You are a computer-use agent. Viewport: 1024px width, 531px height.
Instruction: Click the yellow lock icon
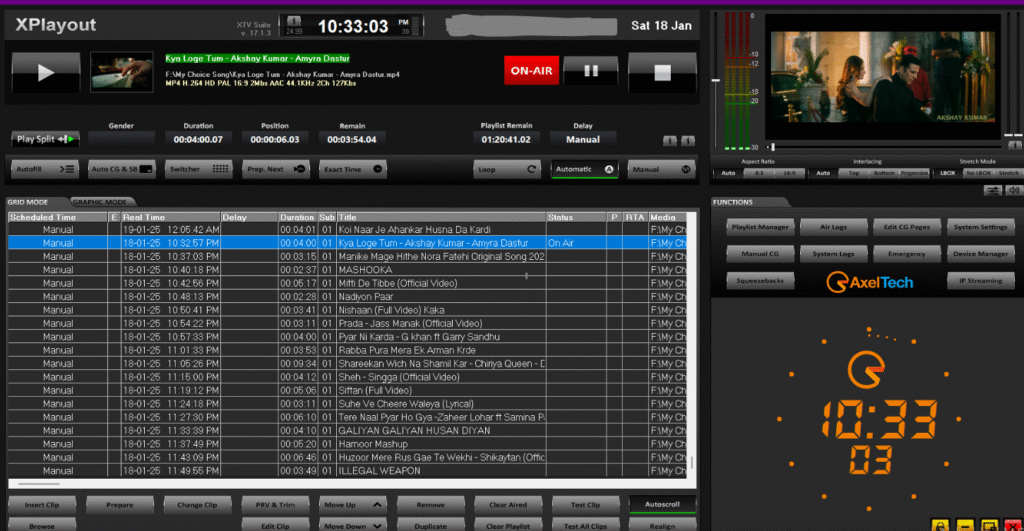940,524
